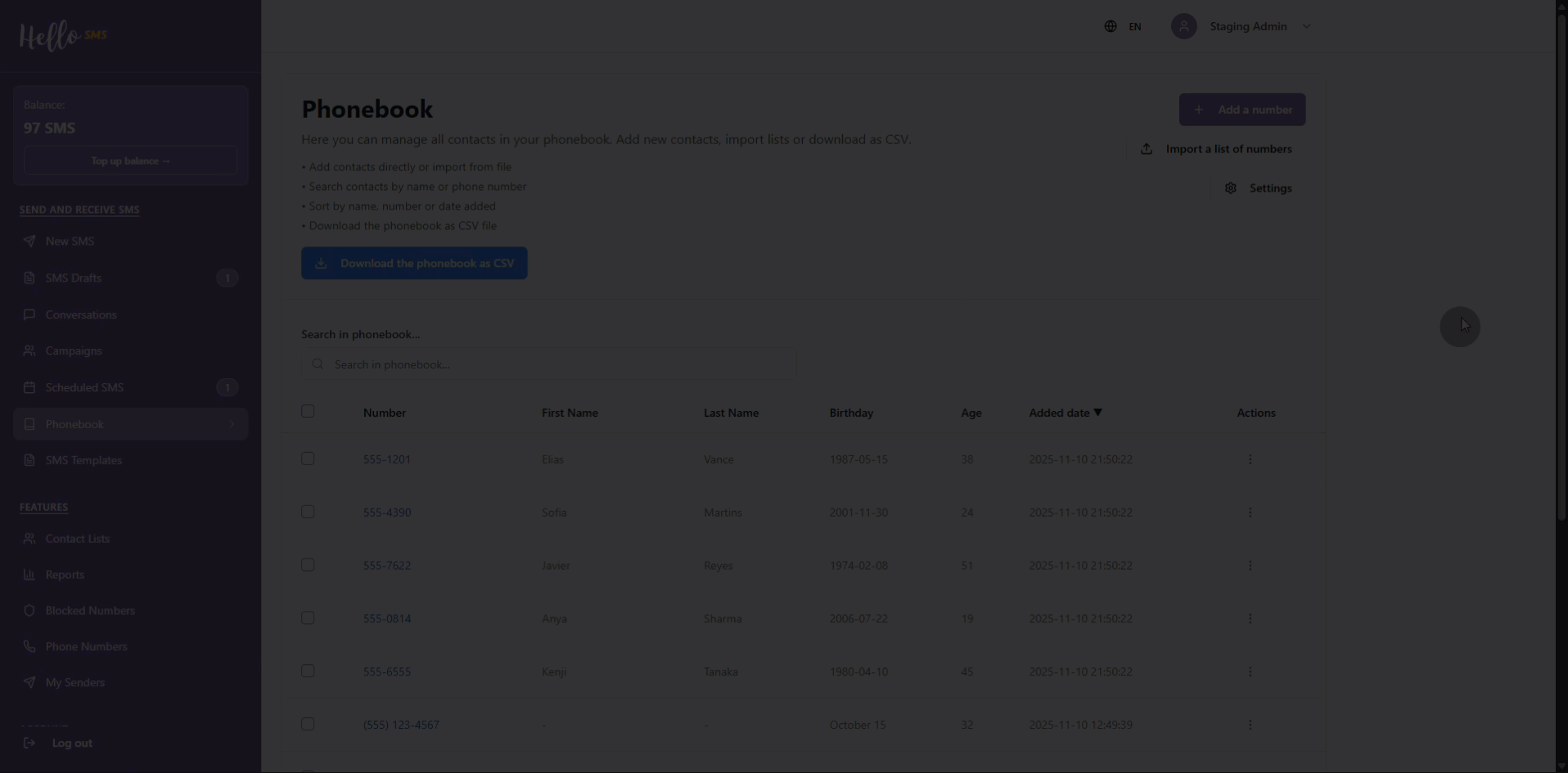Click the globe language icon
Viewport: 1568px width, 773px height.
1111,26
